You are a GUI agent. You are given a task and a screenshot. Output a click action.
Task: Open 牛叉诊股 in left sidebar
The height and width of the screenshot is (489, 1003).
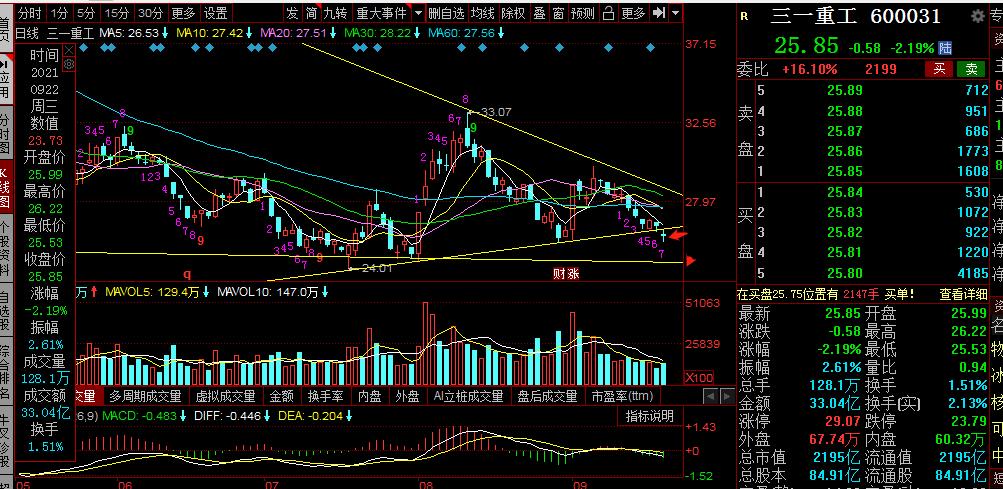coord(5,440)
